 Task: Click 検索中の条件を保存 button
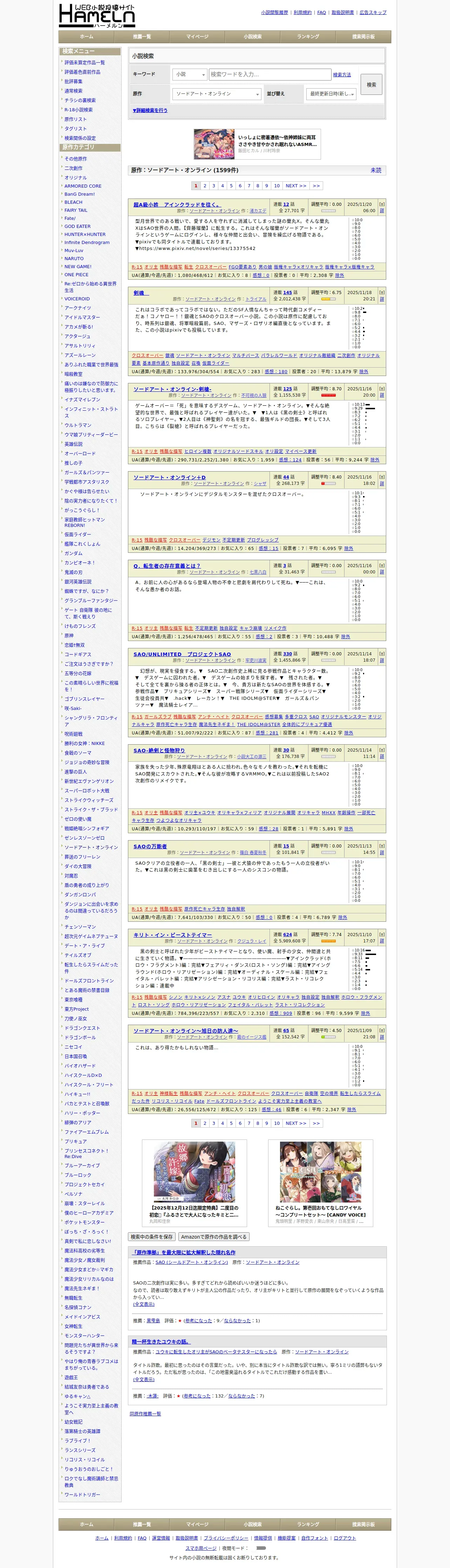click(x=152, y=1236)
